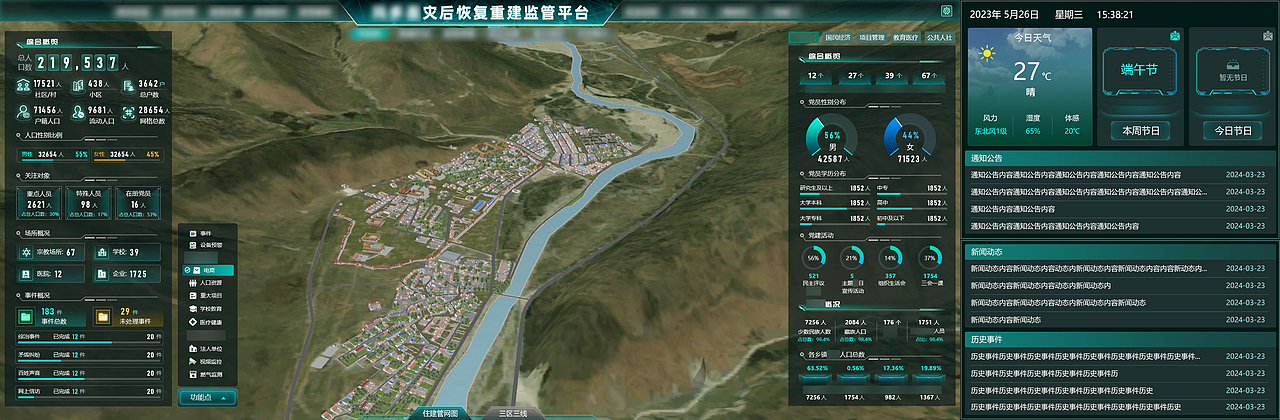Expand the 功能点 layer menu
The height and width of the screenshot is (420, 1280).
[207, 397]
